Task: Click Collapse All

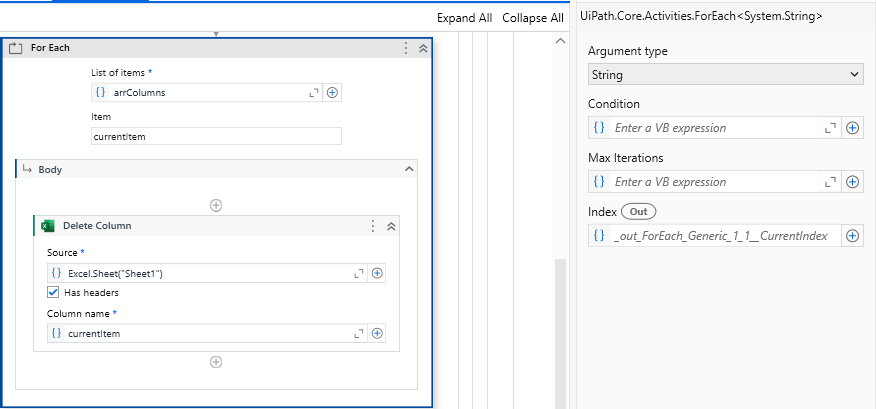Action: coord(533,18)
